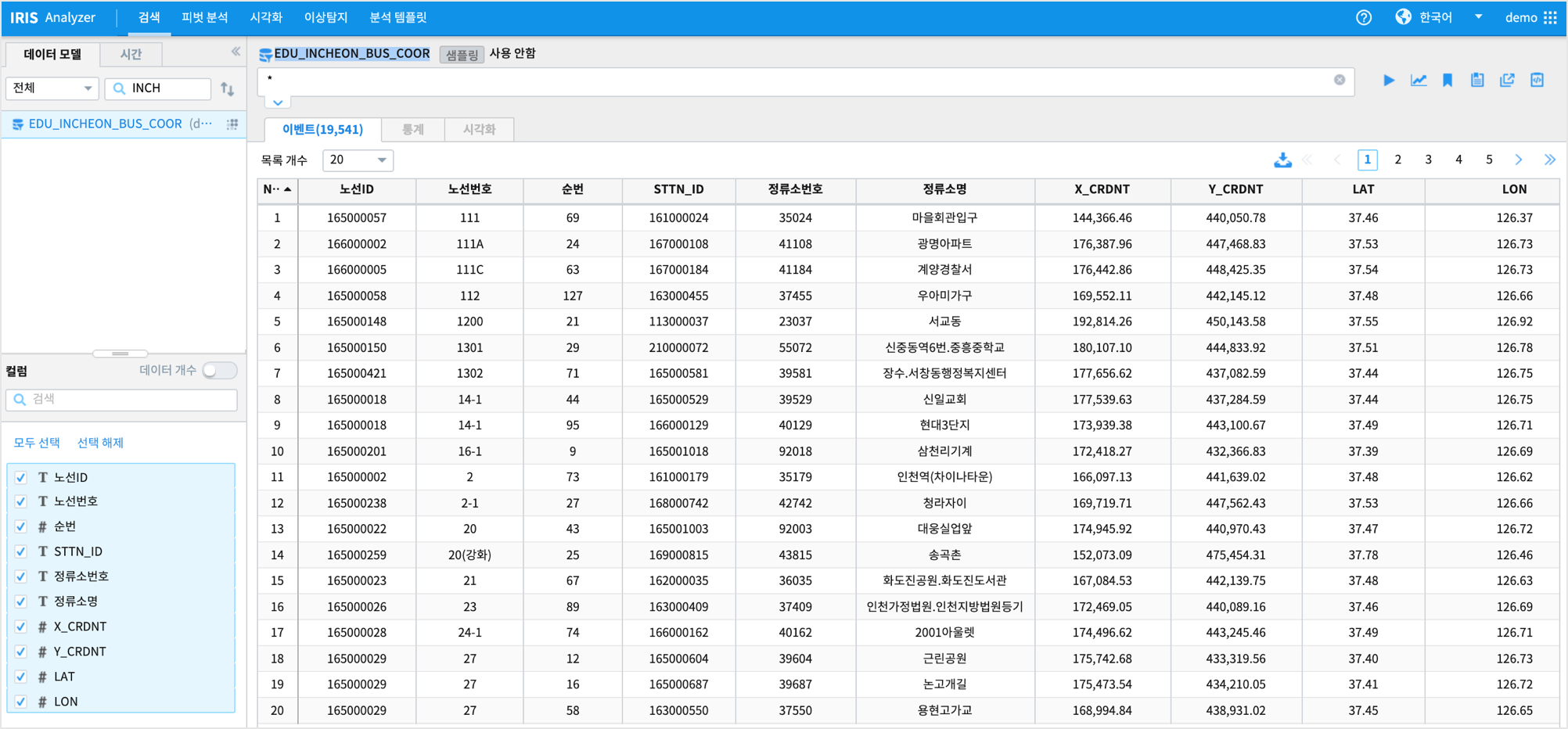This screenshot has width=1568, height=729.
Task: Sort by the N column arrow
Action: [288, 189]
